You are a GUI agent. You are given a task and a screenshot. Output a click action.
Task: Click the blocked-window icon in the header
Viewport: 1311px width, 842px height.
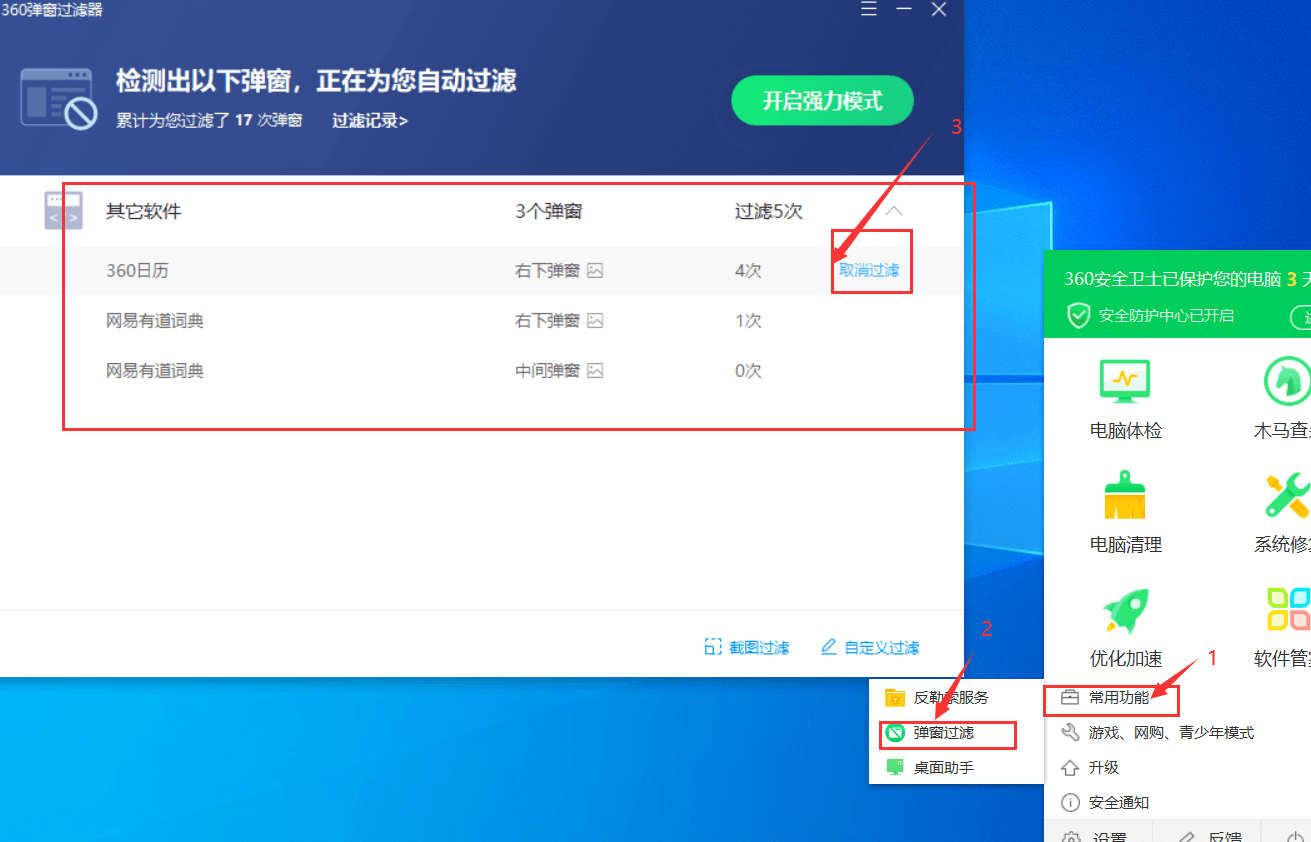pyautogui.click(x=58, y=98)
